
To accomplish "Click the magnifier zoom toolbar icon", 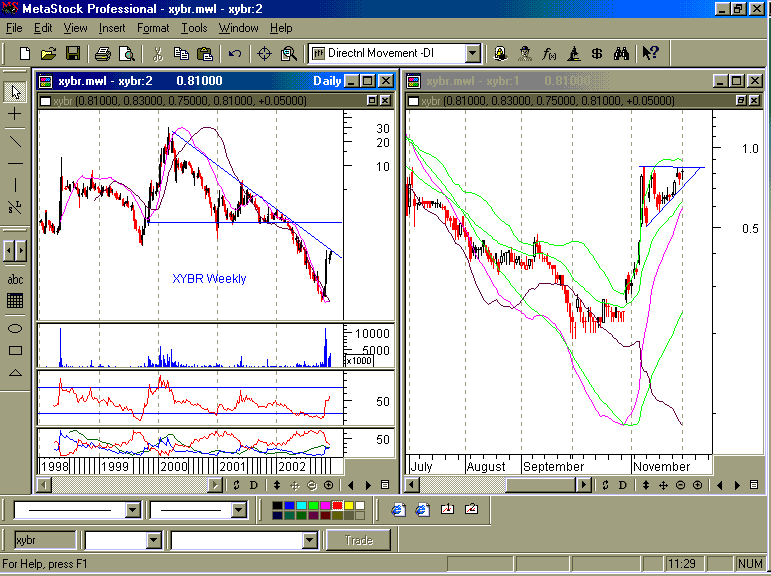I will [289, 53].
